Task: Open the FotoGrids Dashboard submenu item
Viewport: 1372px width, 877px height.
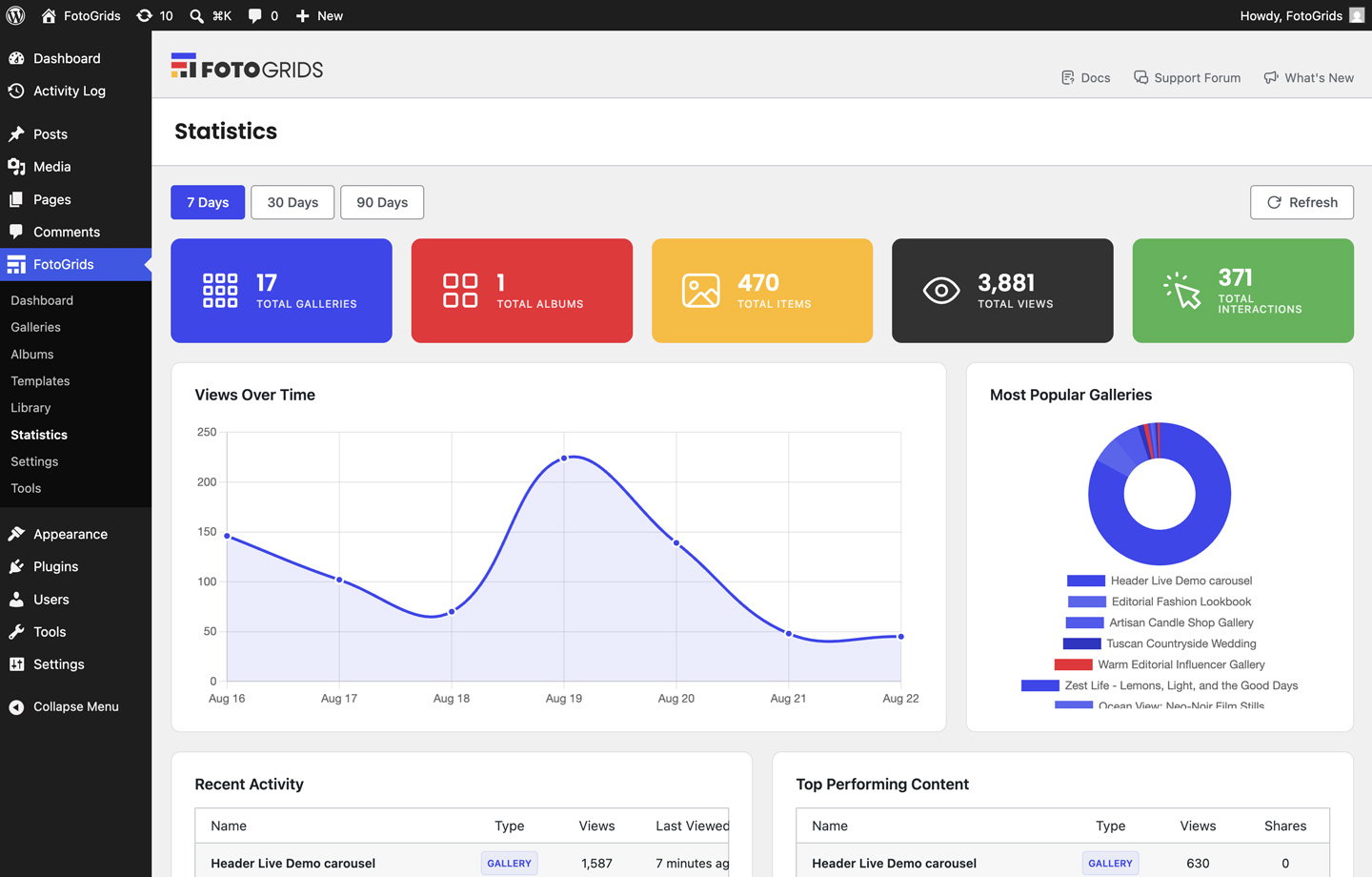Action: pyautogui.click(x=42, y=300)
